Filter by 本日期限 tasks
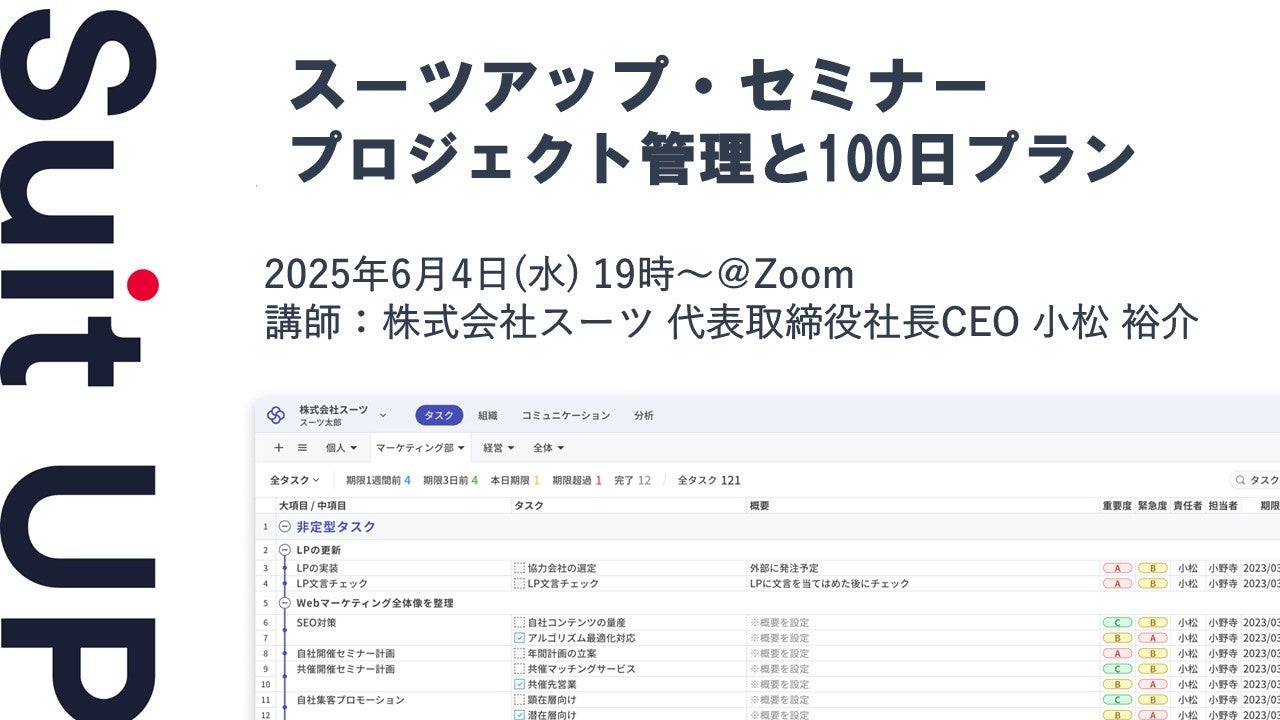 pos(515,480)
